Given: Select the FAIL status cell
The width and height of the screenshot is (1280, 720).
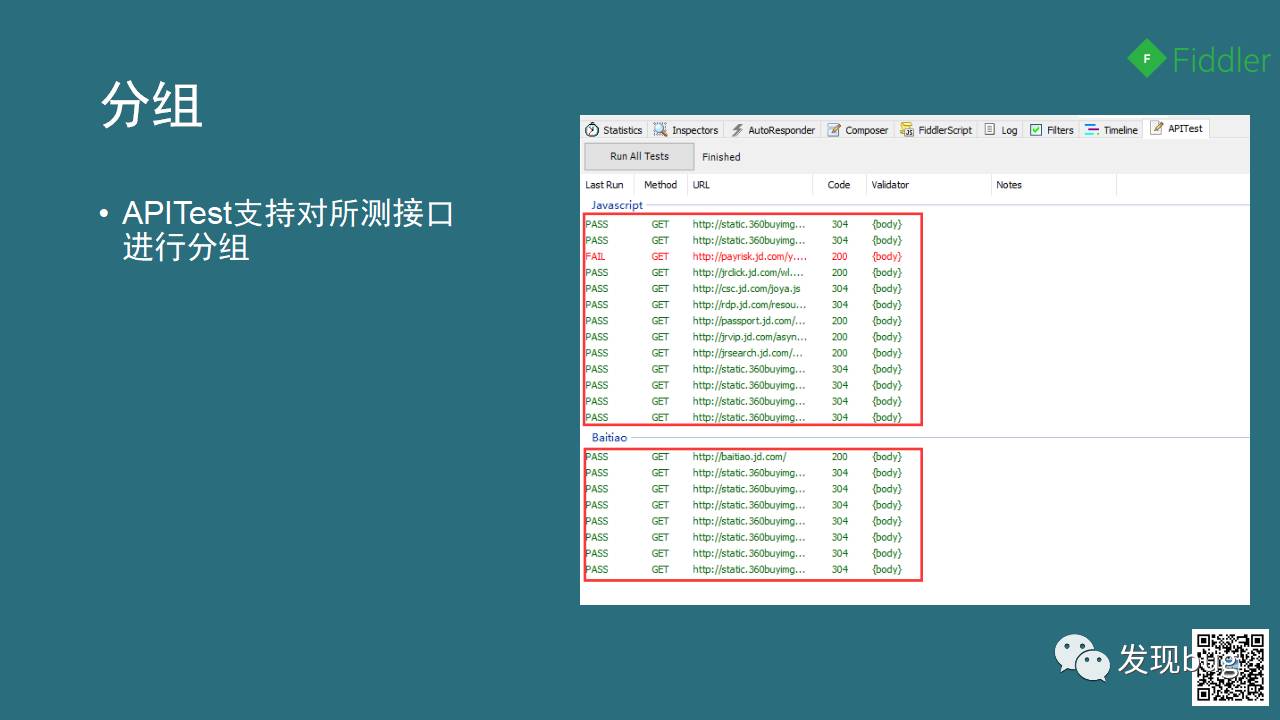Looking at the screenshot, I should coord(595,256).
